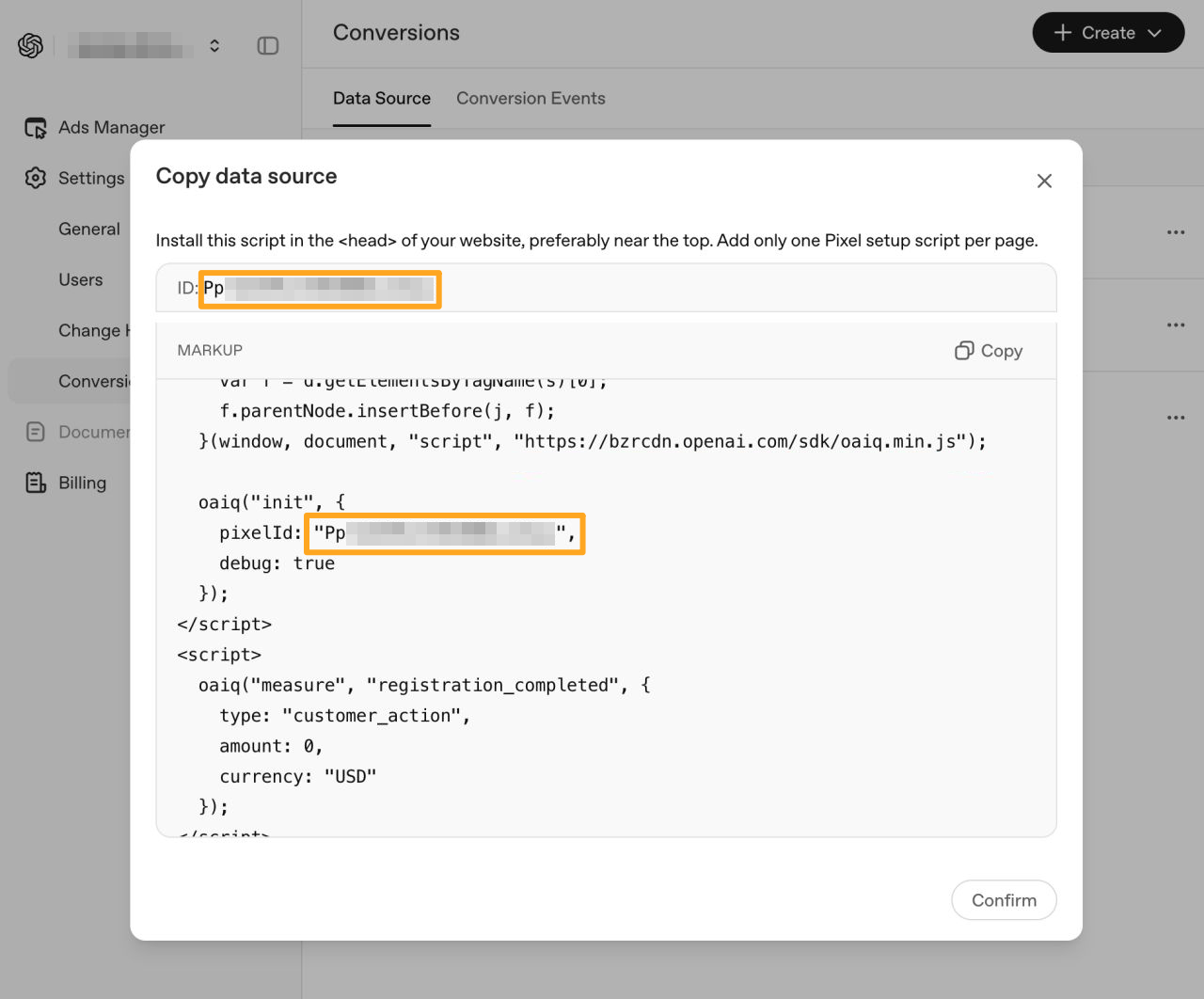Image resolution: width=1204 pixels, height=999 pixels.
Task: Click the Conversions page heading
Action: (x=396, y=33)
